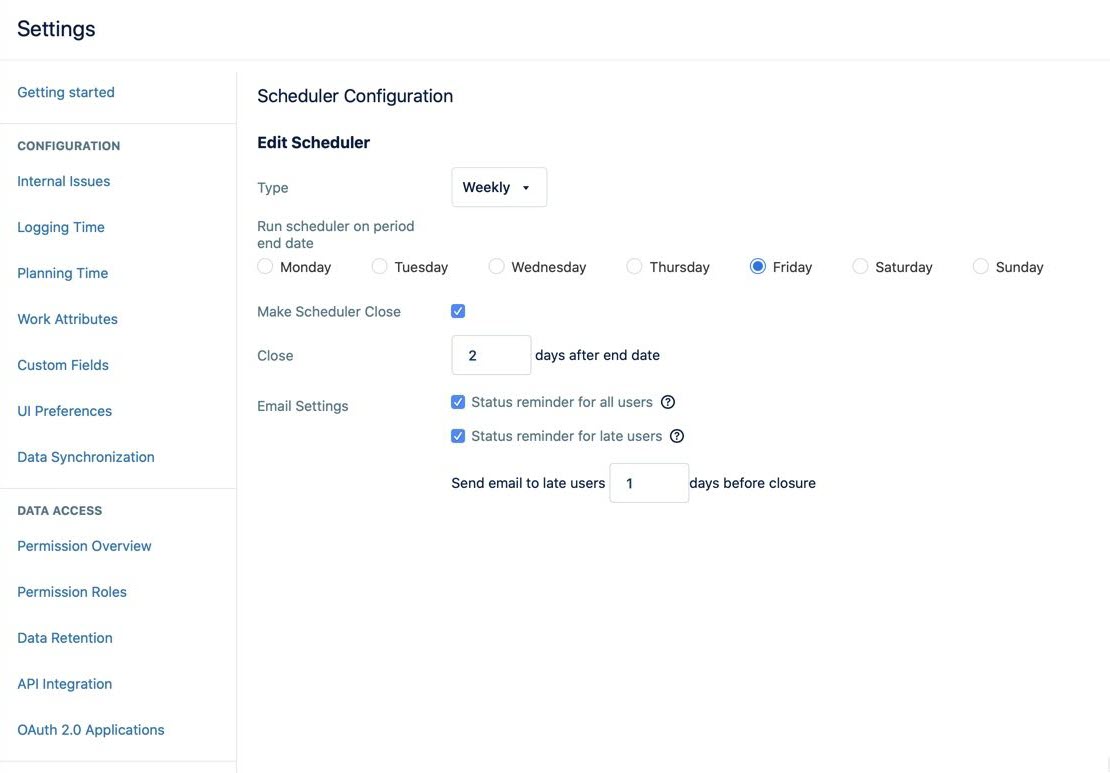Open Getting started section
This screenshot has height=773, width=1110.
coord(65,91)
